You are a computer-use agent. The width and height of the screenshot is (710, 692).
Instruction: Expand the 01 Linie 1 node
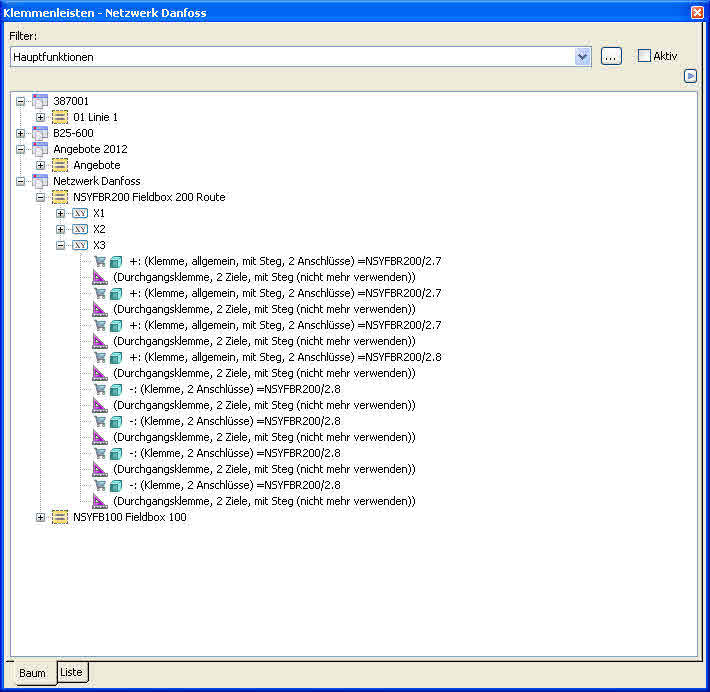pyautogui.click(x=40, y=117)
